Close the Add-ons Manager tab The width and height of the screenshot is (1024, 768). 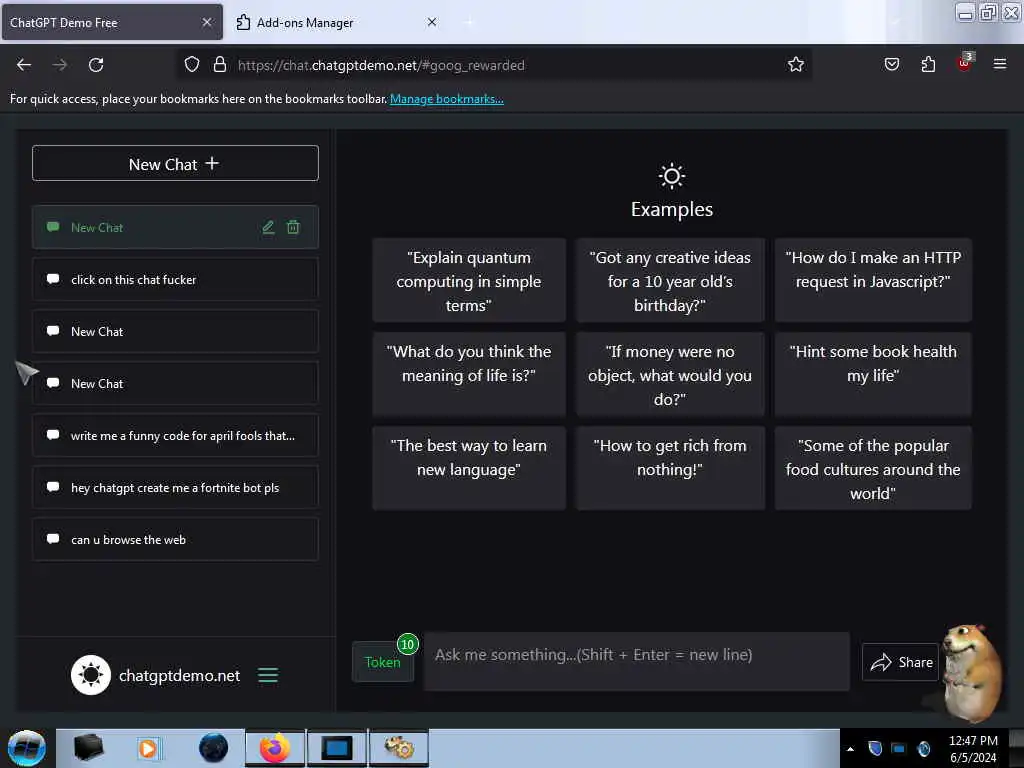(432, 22)
